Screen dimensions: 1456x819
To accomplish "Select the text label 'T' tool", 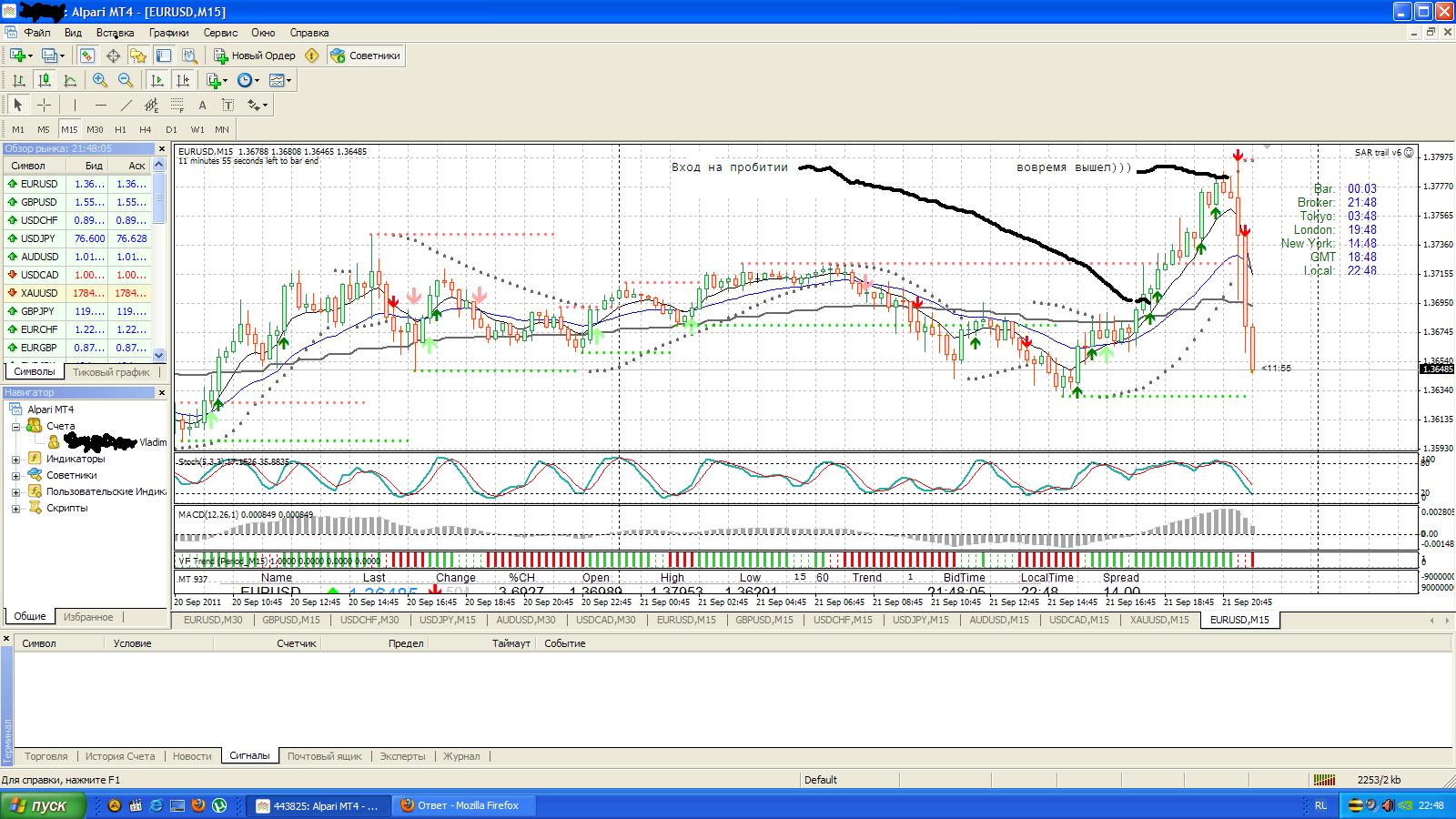I will point(227,105).
